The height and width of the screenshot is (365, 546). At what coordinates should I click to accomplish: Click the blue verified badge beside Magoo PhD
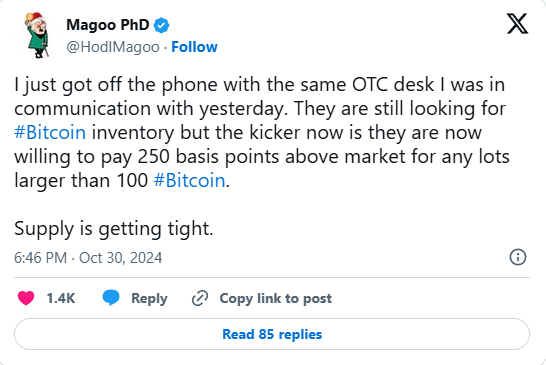coord(161,25)
